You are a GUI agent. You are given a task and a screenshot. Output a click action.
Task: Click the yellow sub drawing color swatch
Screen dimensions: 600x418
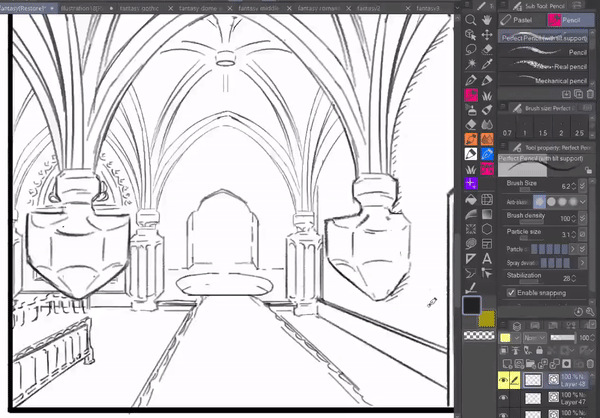pyautogui.click(x=487, y=318)
